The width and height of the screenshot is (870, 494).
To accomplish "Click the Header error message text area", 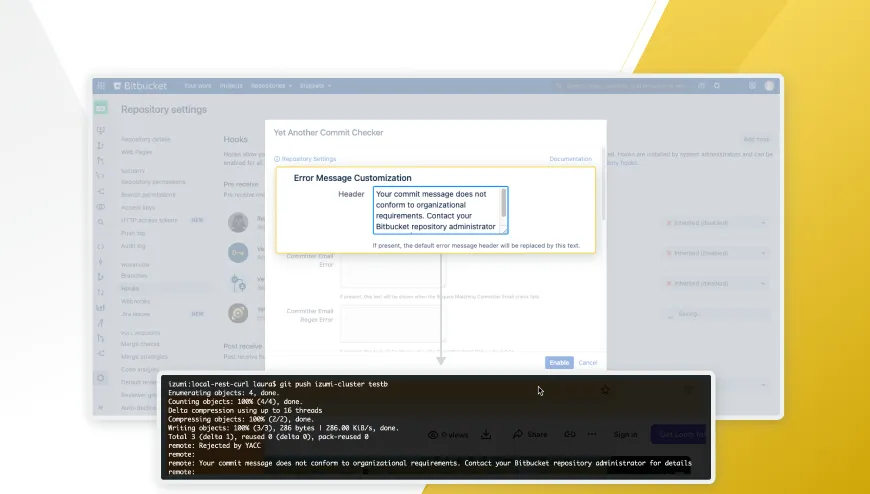I will pos(436,210).
